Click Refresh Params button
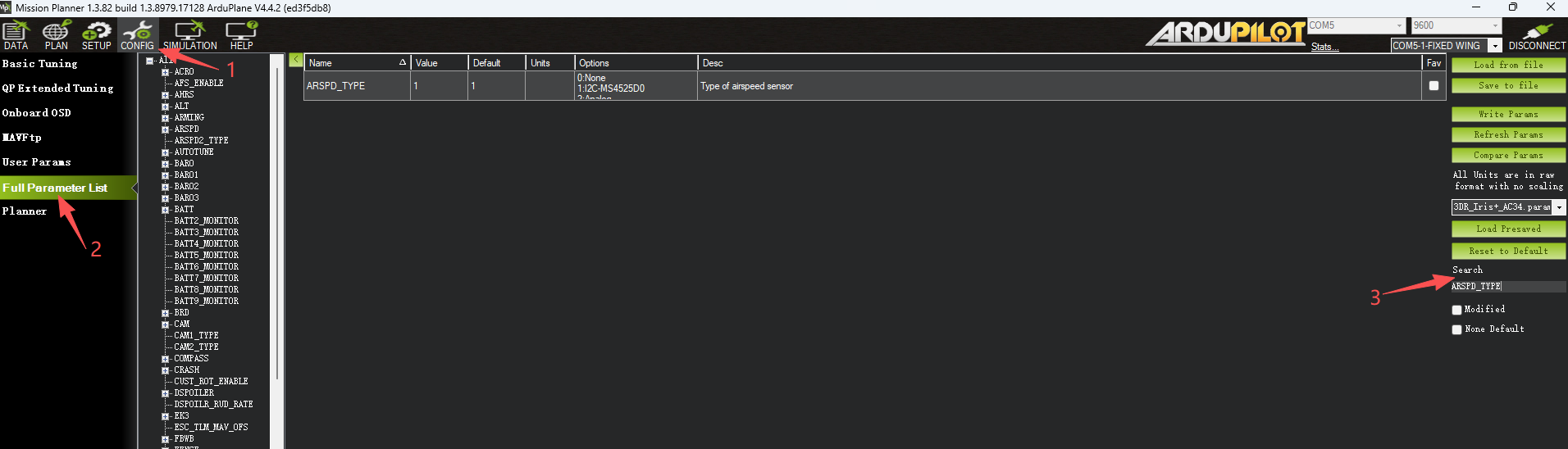Image resolution: width=1568 pixels, height=449 pixels. click(1508, 134)
